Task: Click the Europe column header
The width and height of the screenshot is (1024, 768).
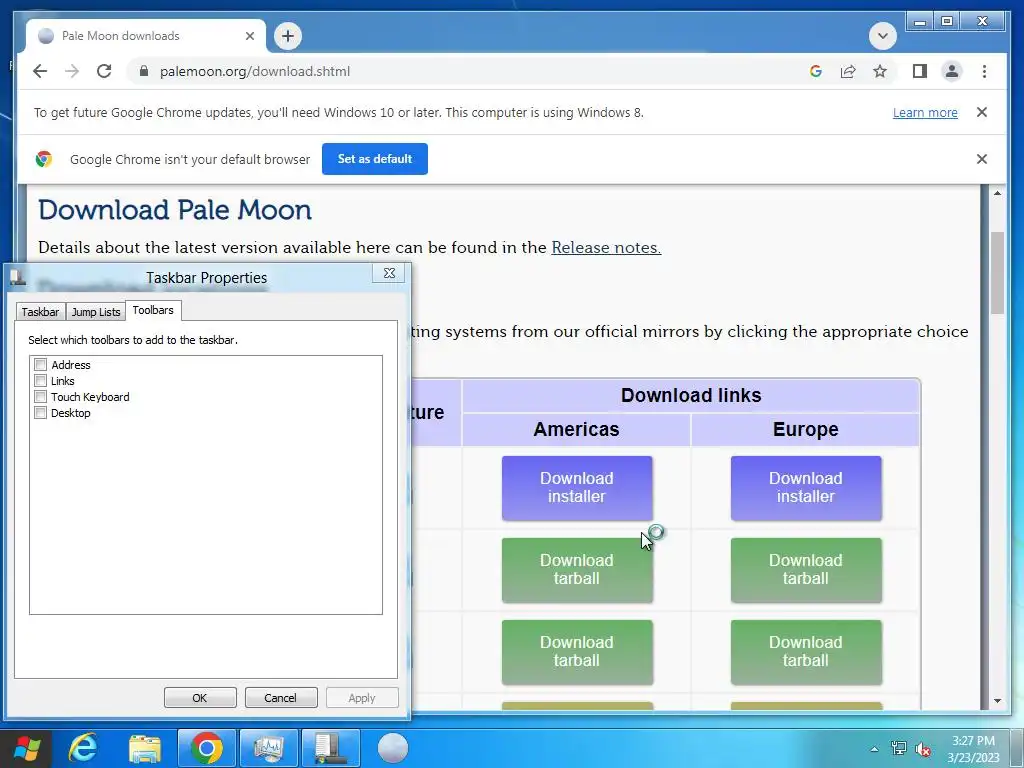Action: click(x=805, y=429)
